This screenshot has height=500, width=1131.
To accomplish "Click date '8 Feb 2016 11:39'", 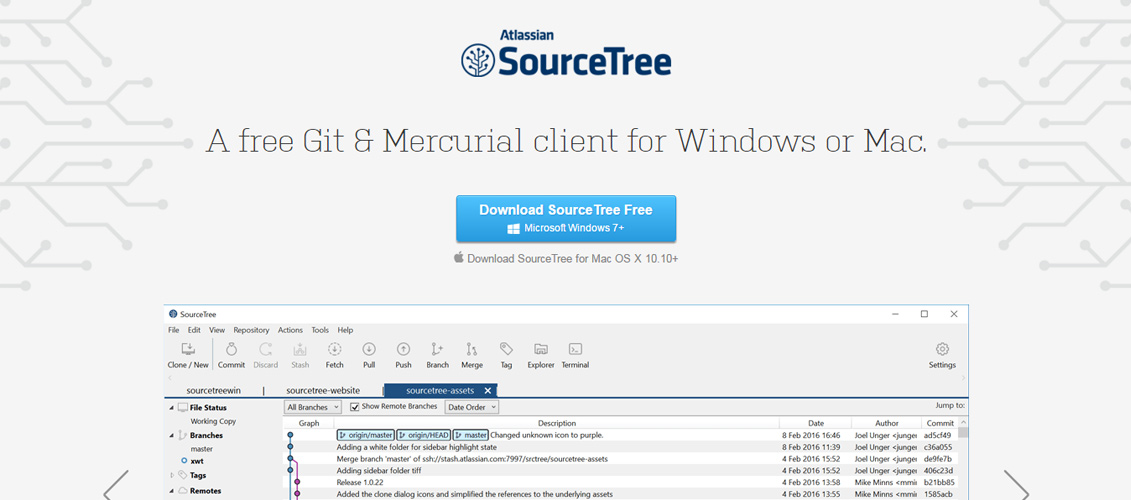I will (811, 447).
